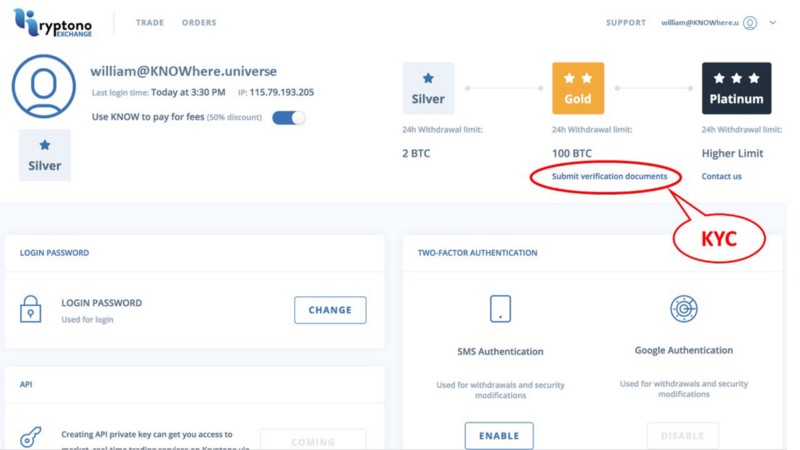Click the Contact us link
800x450 pixels.
(721, 176)
